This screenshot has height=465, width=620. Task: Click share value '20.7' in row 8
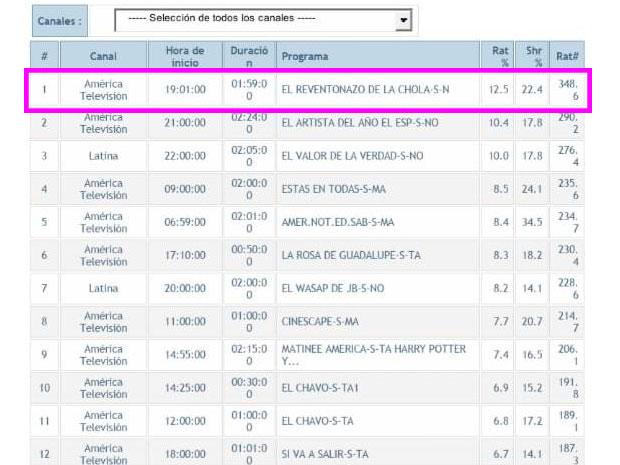[x=532, y=321]
